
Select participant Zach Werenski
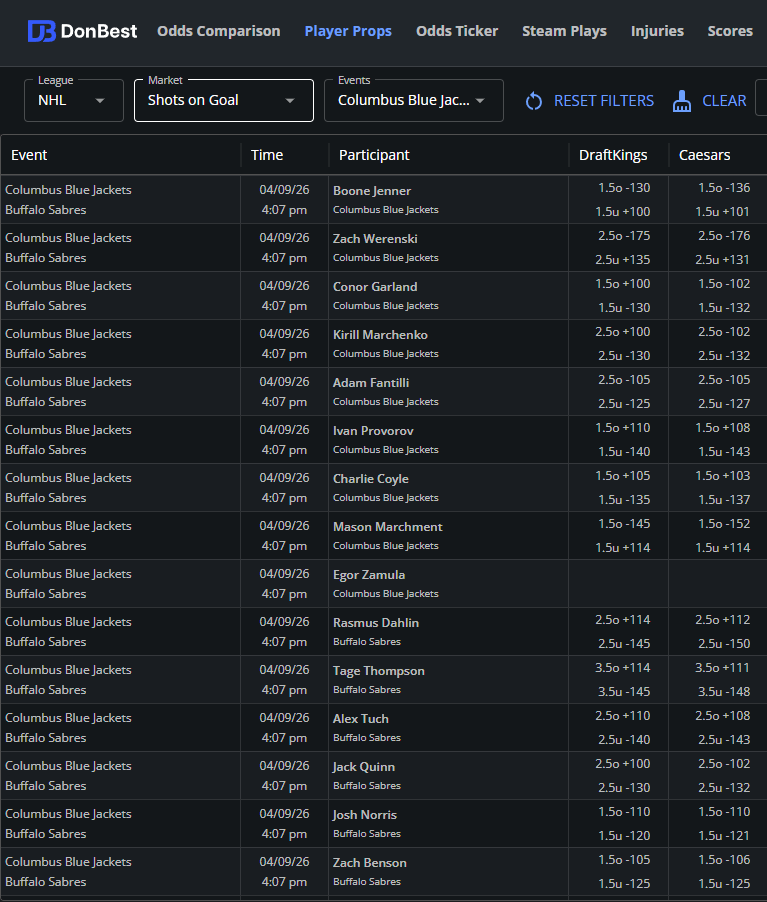[x=375, y=239]
